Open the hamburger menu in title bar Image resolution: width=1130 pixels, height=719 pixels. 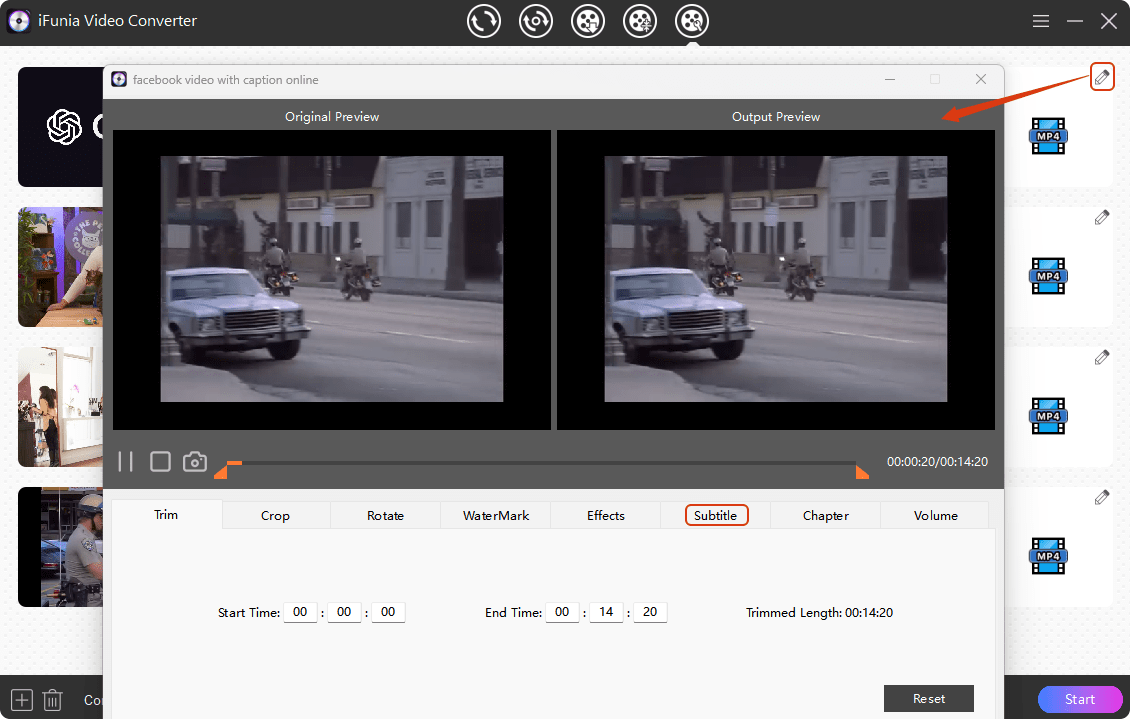click(1041, 21)
